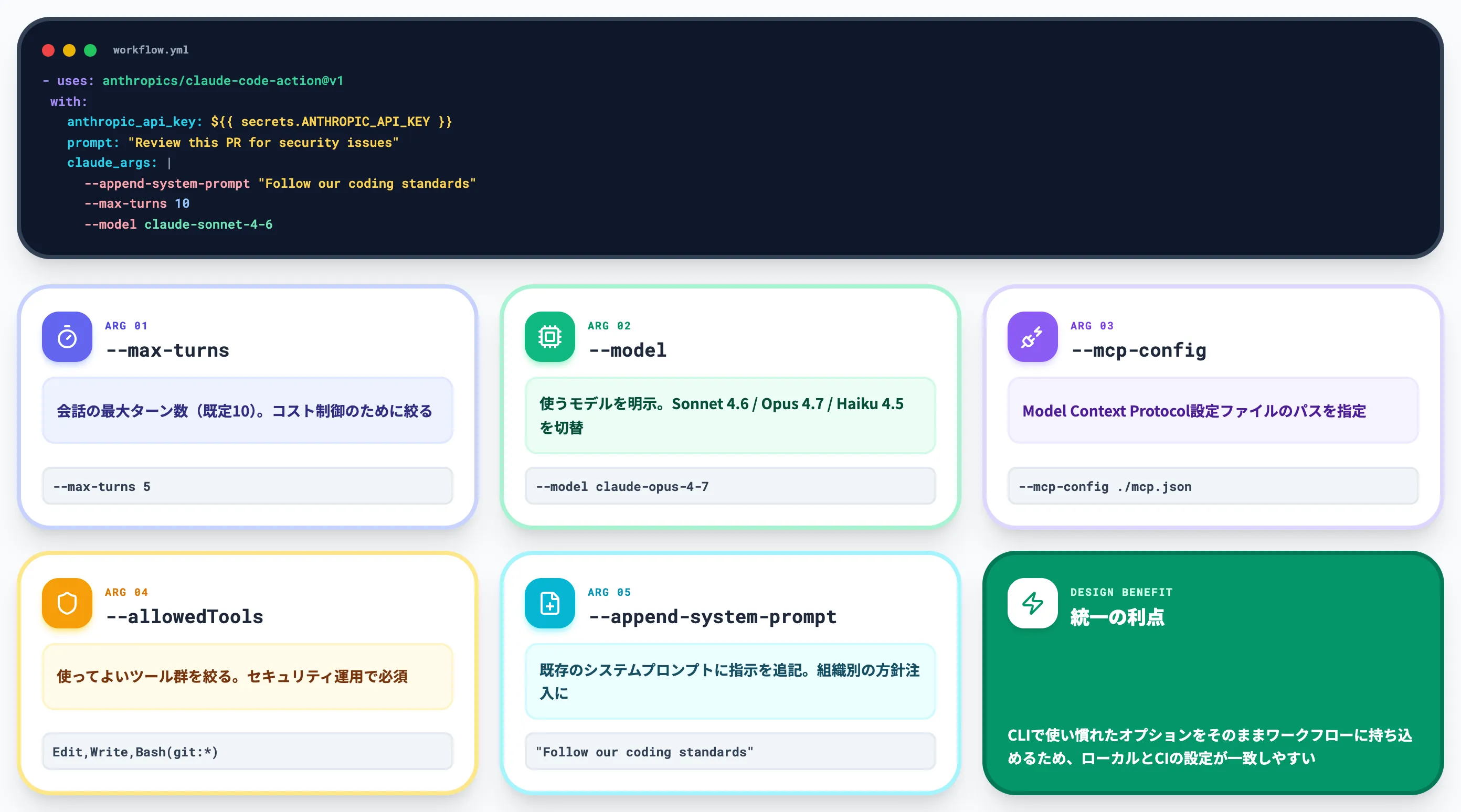Click the 'with:' code line
Screen dimensions: 1461x812
pyautogui.click(x=69, y=102)
